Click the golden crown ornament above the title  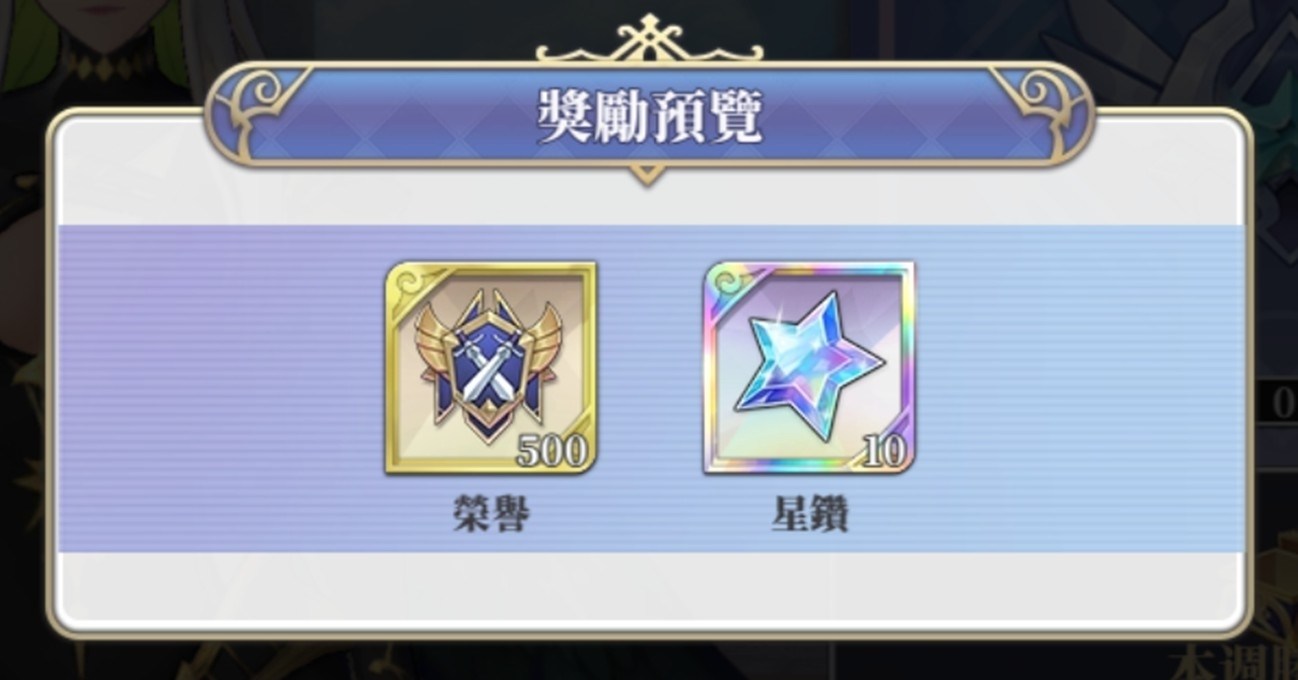(x=649, y=40)
